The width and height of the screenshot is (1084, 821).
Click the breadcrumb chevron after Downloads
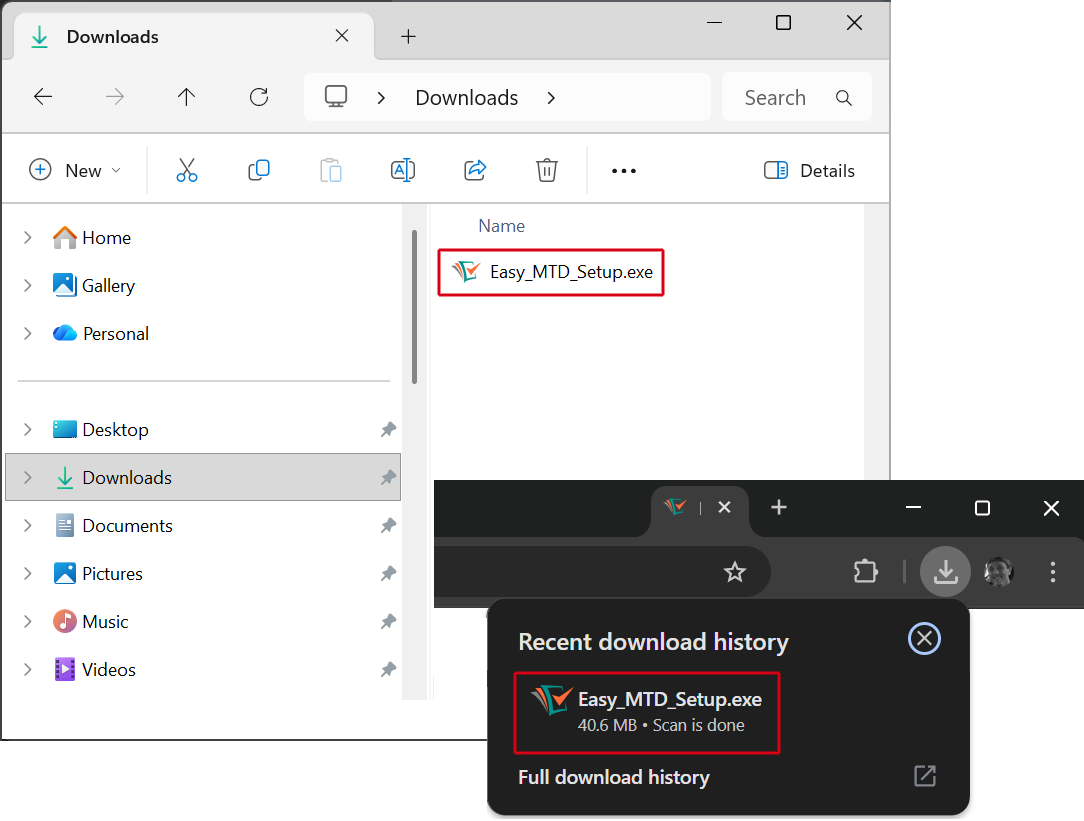pos(550,97)
